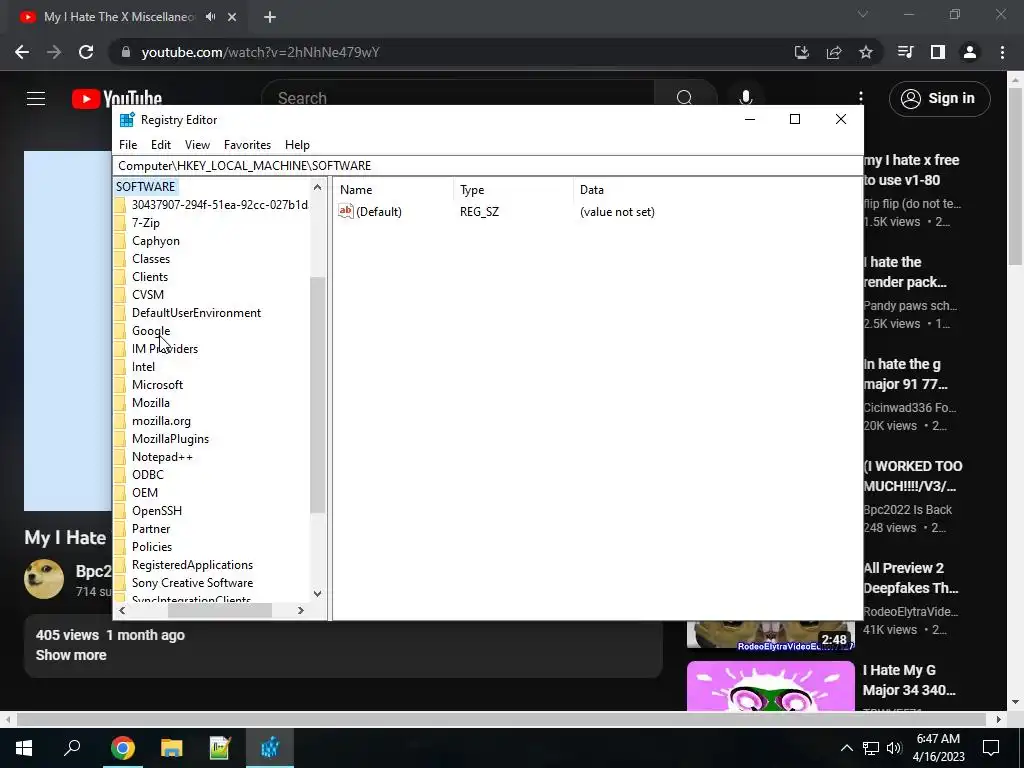Open the notification center icon

991,748
